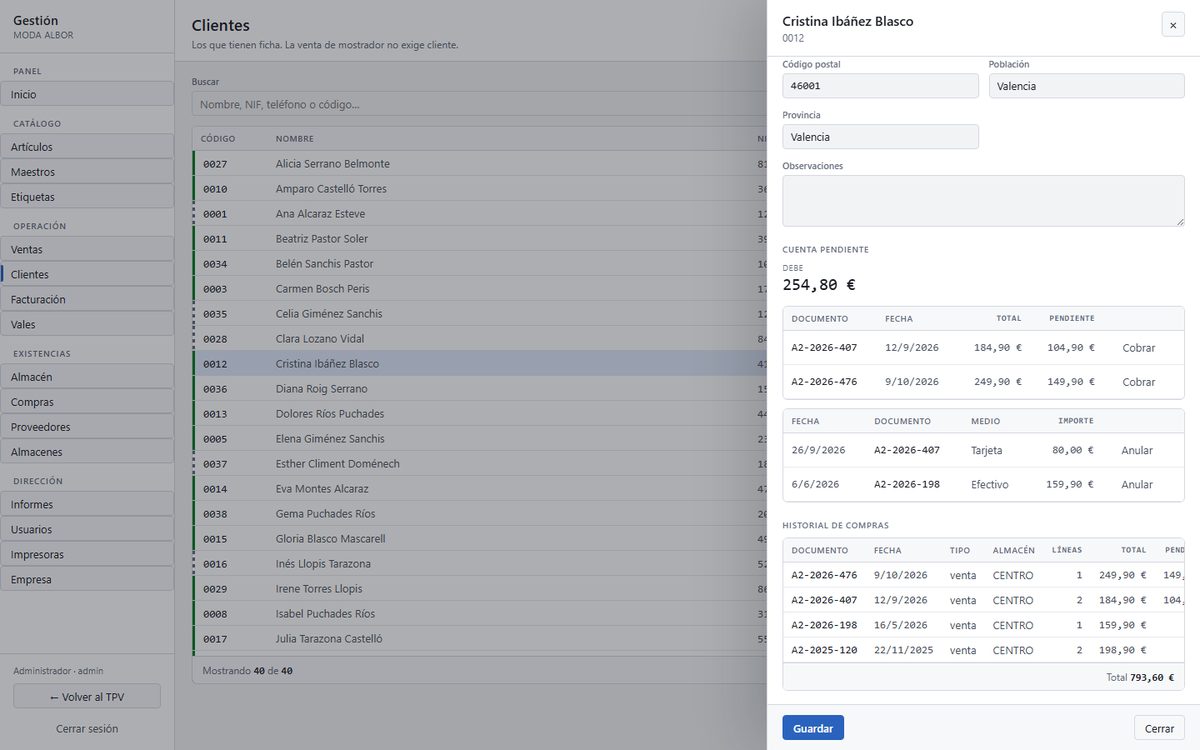Open Impresoras settings
This screenshot has height=750, width=1200.
click(x=88, y=554)
